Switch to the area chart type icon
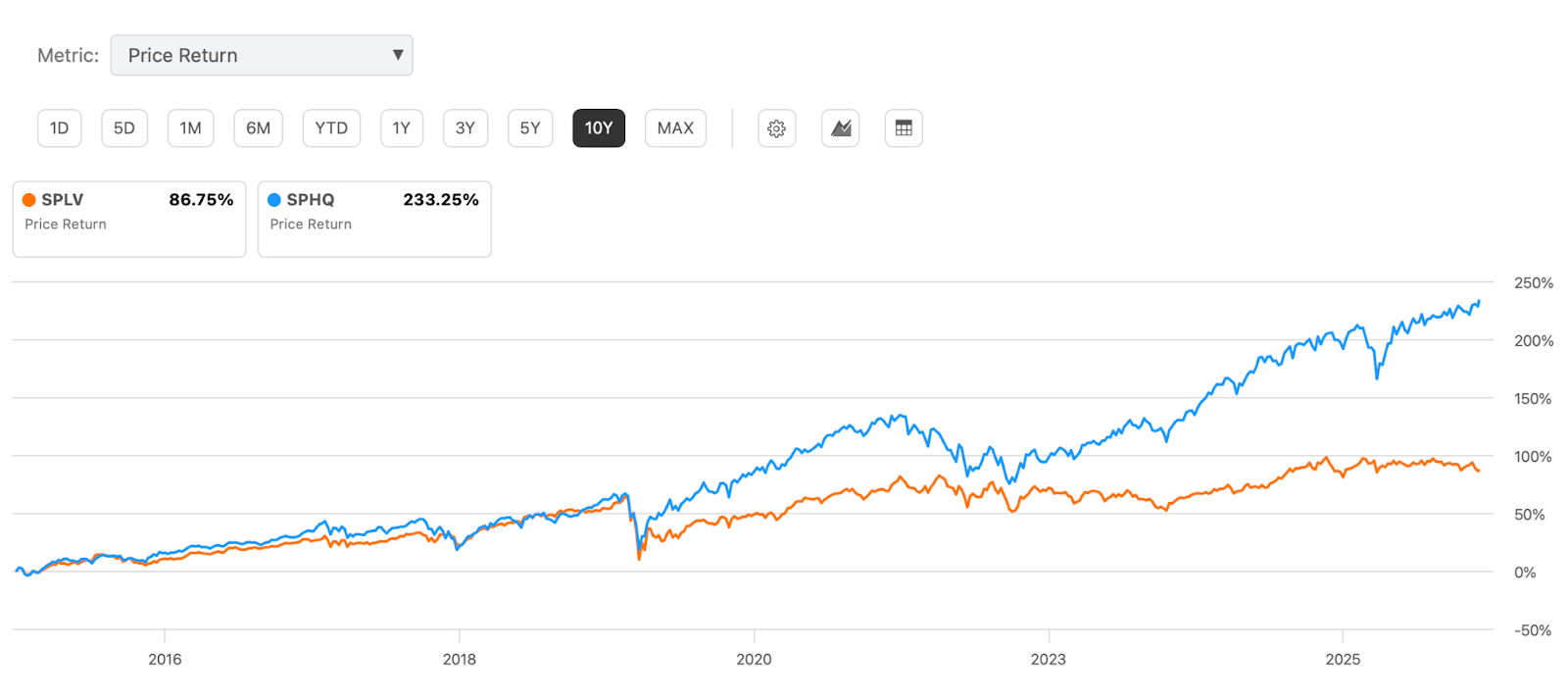The width and height of the screenshot is (1568, 698). point(840,128)
